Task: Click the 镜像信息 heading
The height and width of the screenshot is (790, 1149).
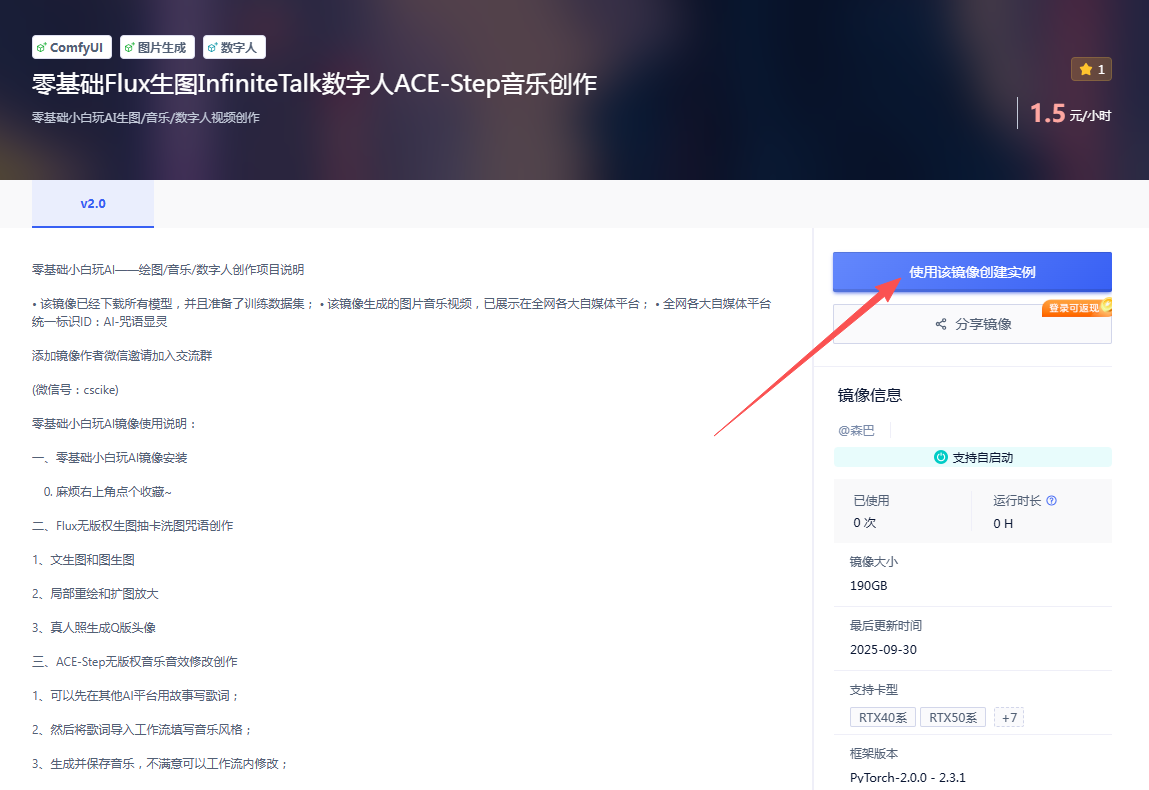Action: [x=870, y=395]
